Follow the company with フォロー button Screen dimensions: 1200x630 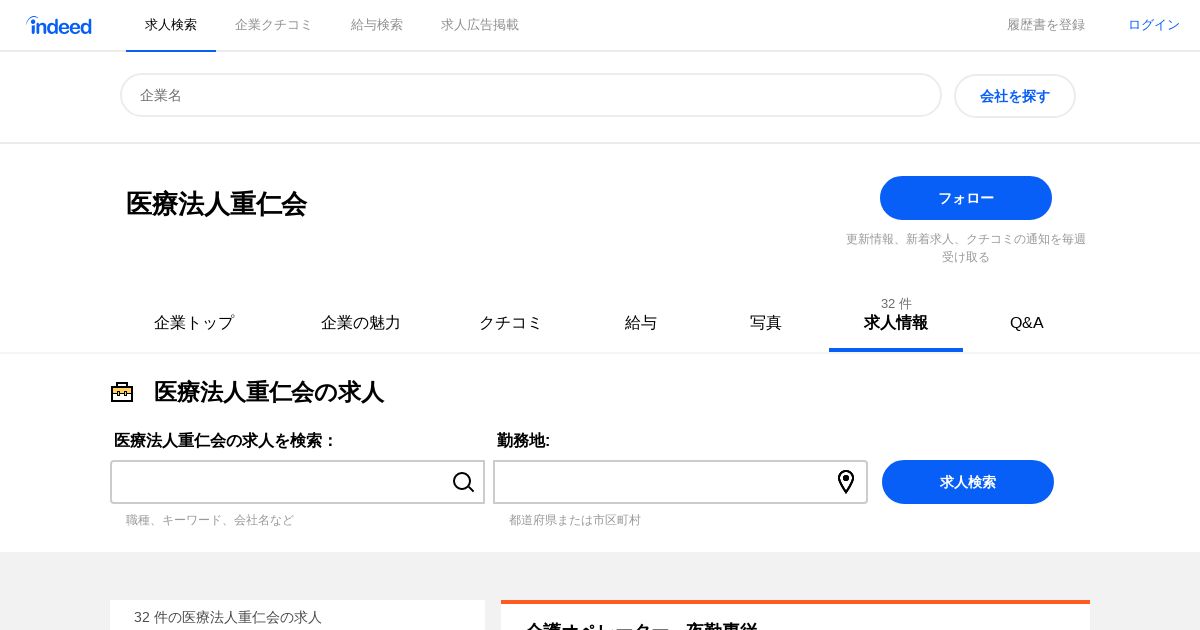tap(966, 198)
